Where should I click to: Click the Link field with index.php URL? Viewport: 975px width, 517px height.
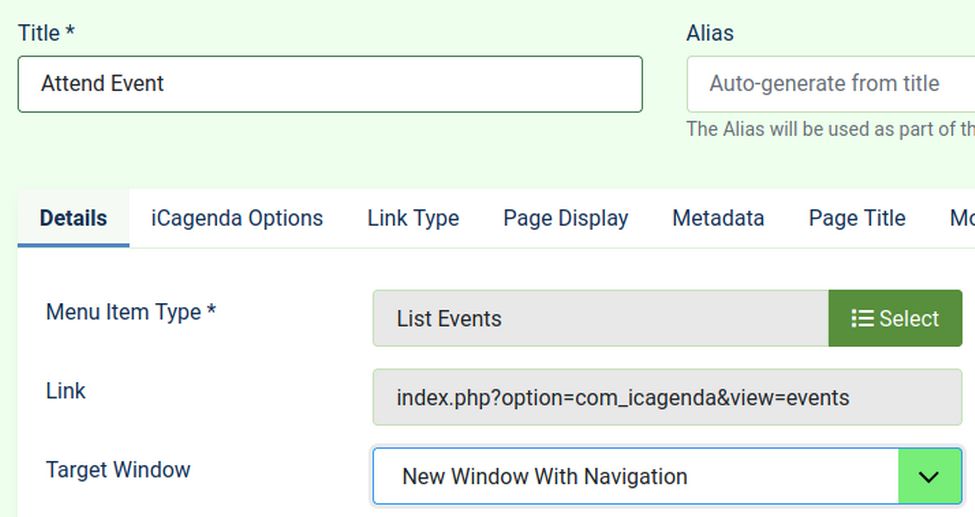pyautogui.click(x=667, y=398)
